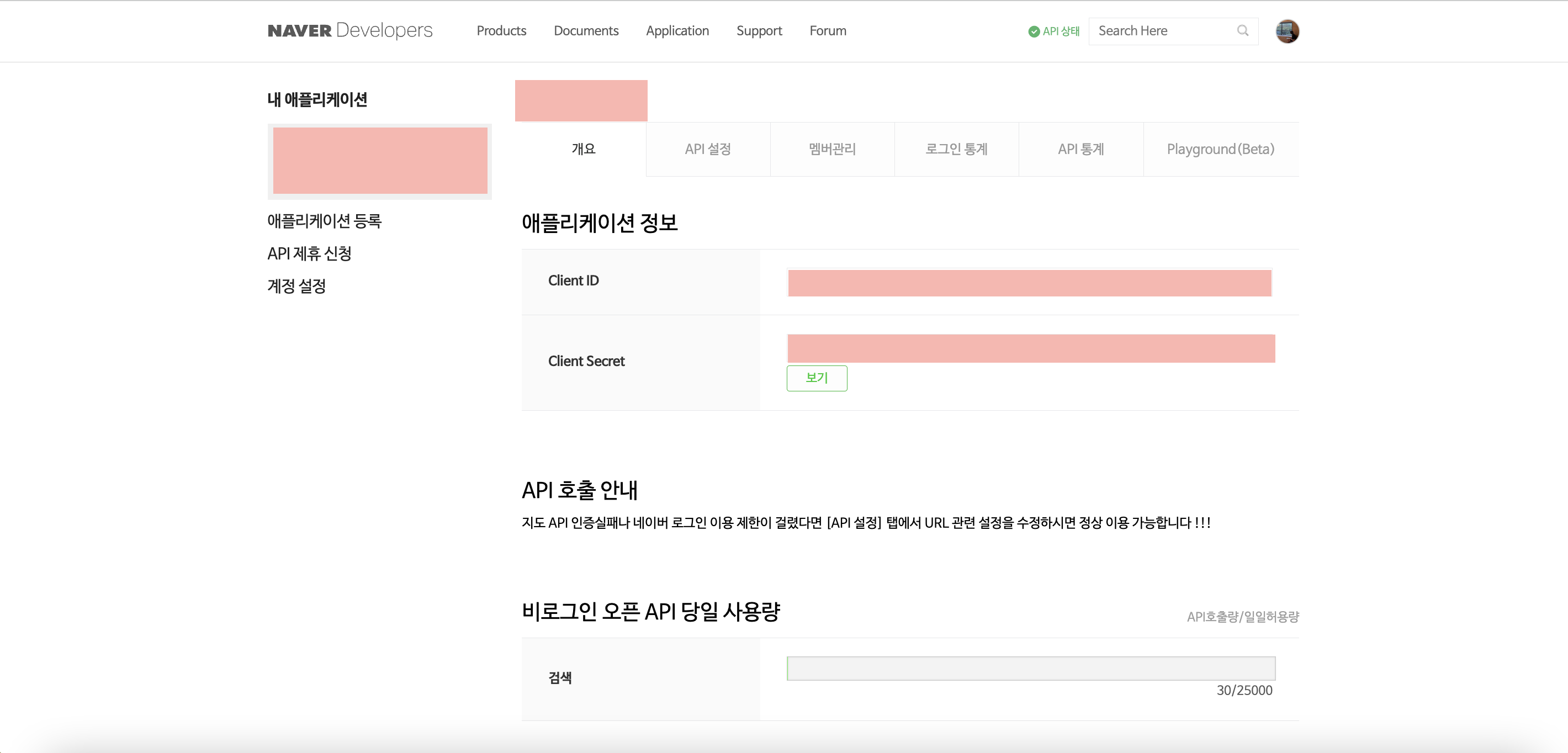The width and height of the screenshot is (1568, 753).
Task: Open the Documents menu
Action: [586, 30]
